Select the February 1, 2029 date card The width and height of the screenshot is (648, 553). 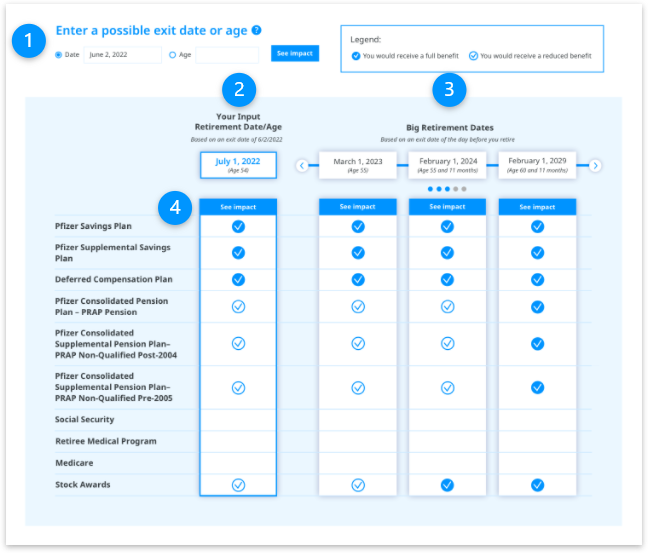537,165
